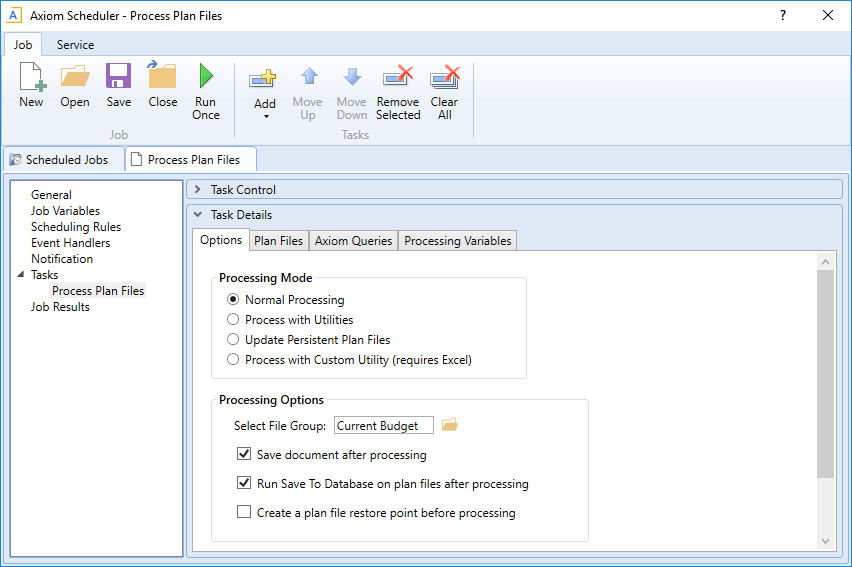The width and height of the screenshot is (852, 567).
Task: Expand the Task Control section
Action: [198, 189]
